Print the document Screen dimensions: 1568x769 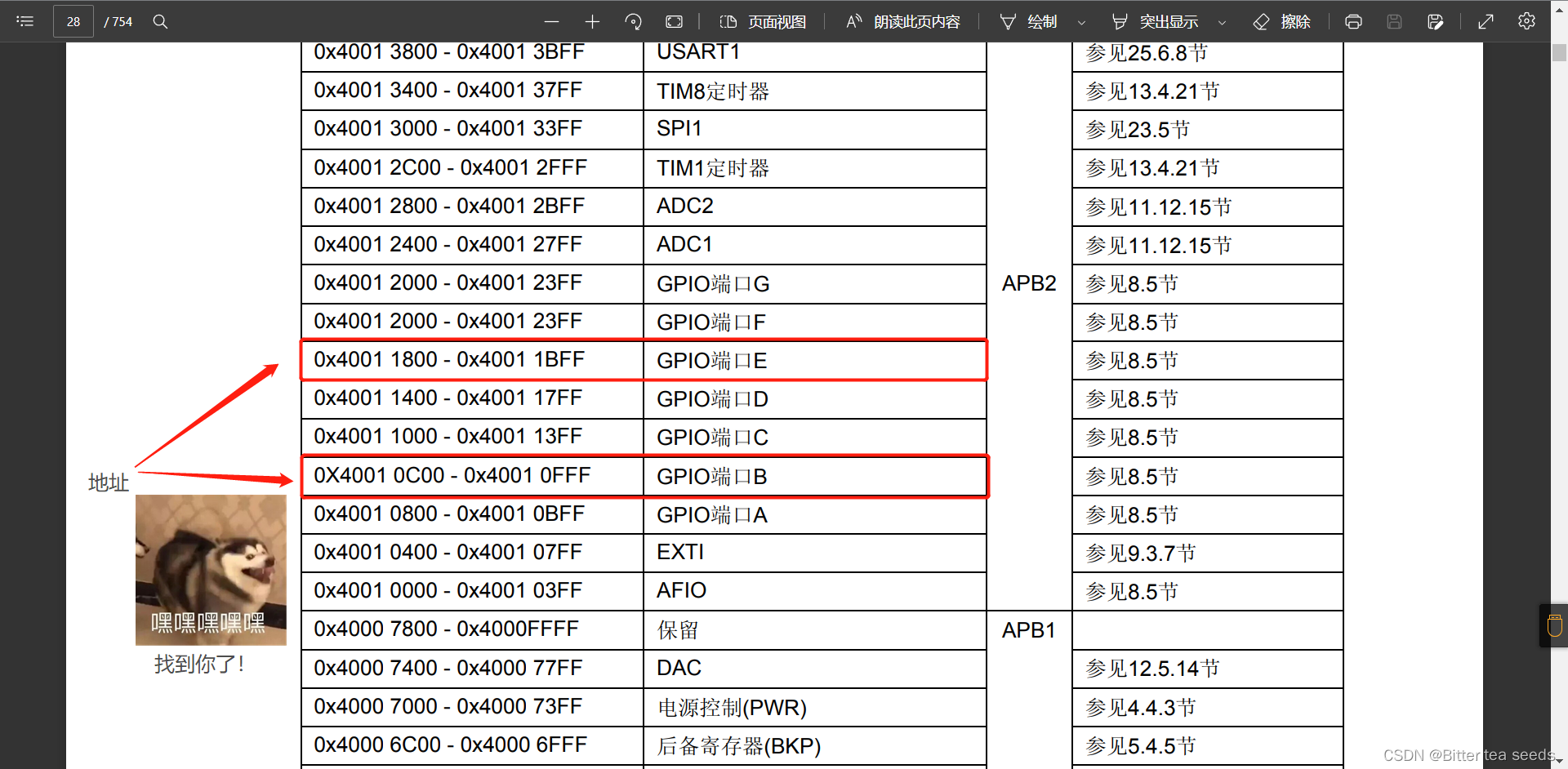coord(1353,21)
